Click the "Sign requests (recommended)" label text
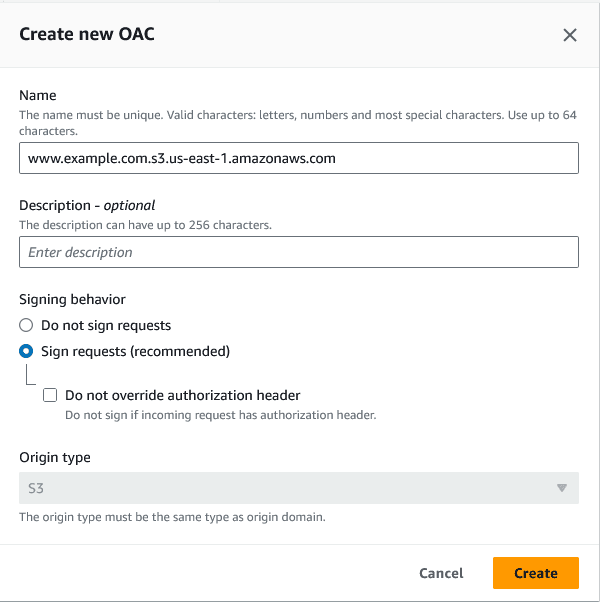This screenshot has height=602, width=600. click(x=135, y=351)
